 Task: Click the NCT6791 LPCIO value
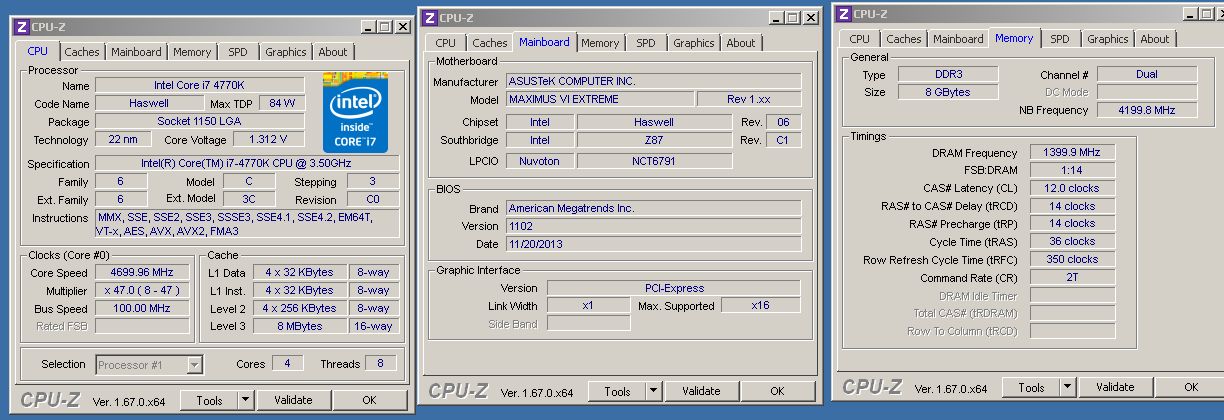pyautogui.click(x=654, y=160)
